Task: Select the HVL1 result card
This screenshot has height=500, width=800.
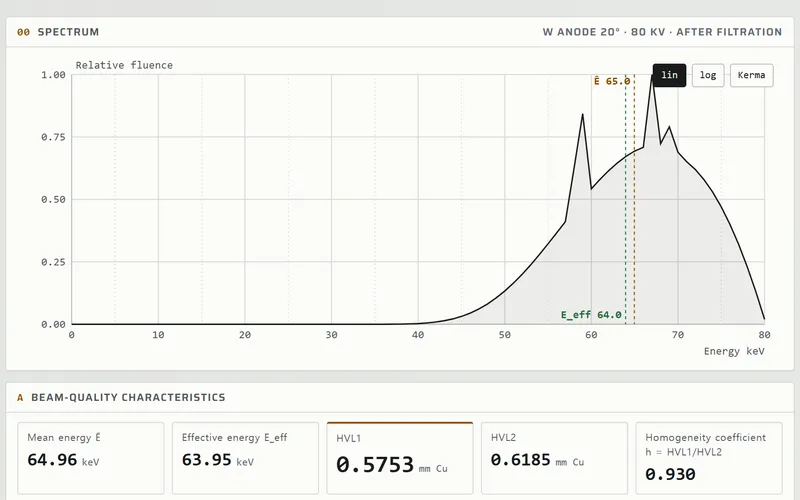Action: tap(400, 458)
